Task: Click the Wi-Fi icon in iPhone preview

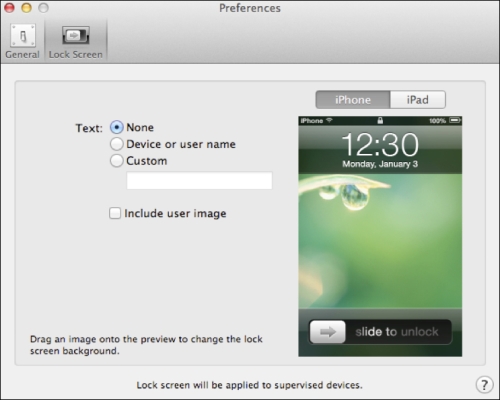Action: [329, 120]
